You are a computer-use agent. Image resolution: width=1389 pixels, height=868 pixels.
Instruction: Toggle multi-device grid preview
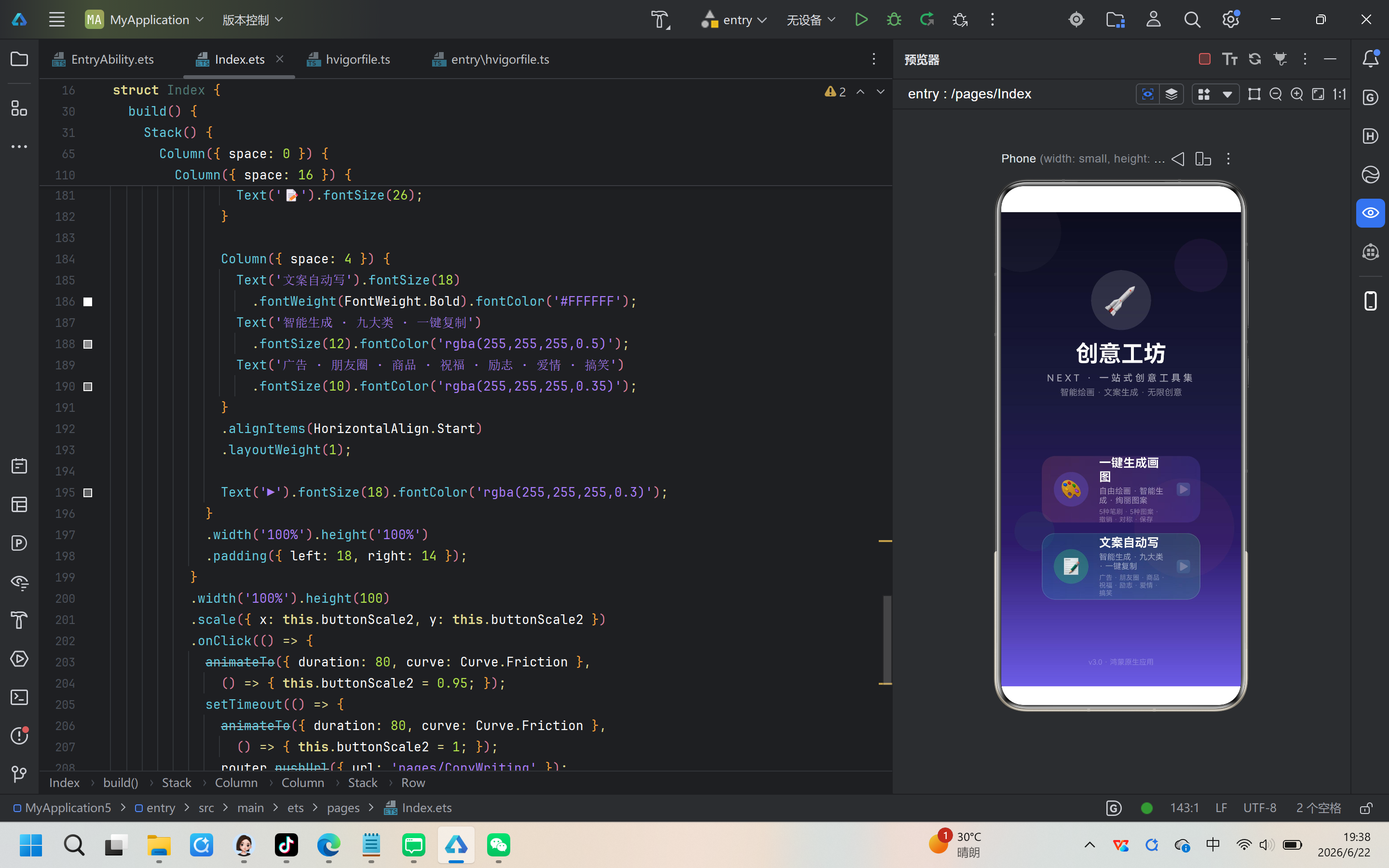pyautogui.click(x=1204, y=94)
